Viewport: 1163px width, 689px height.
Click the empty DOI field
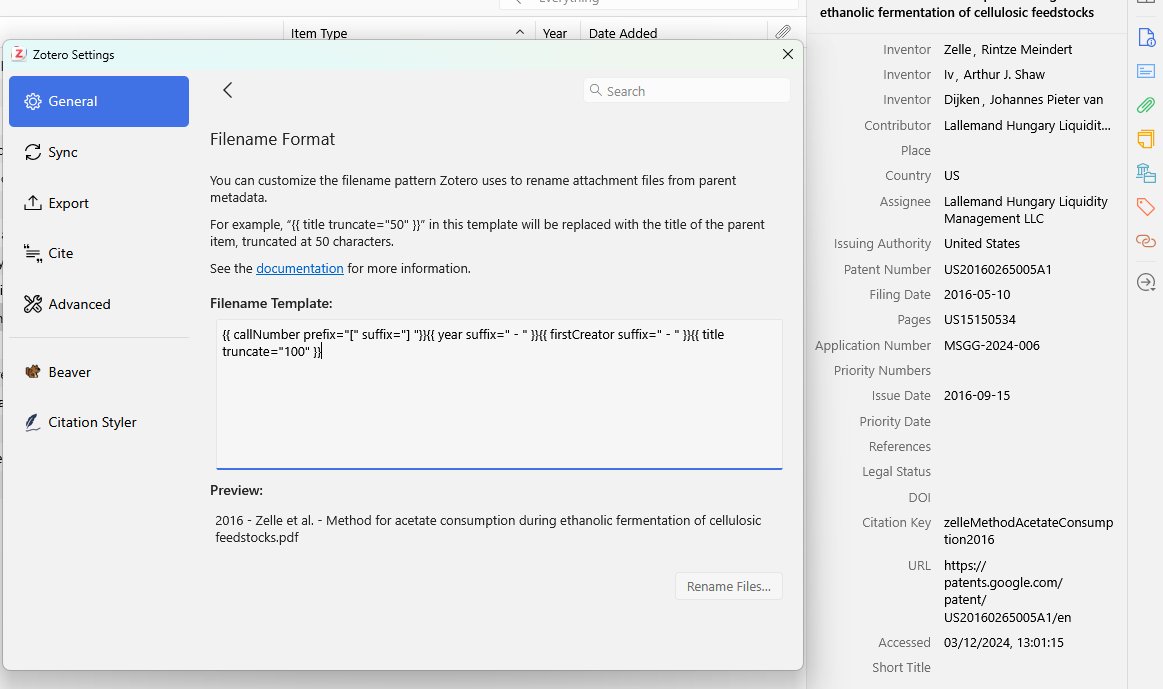pyautogui.click(x=1027, y=498)
